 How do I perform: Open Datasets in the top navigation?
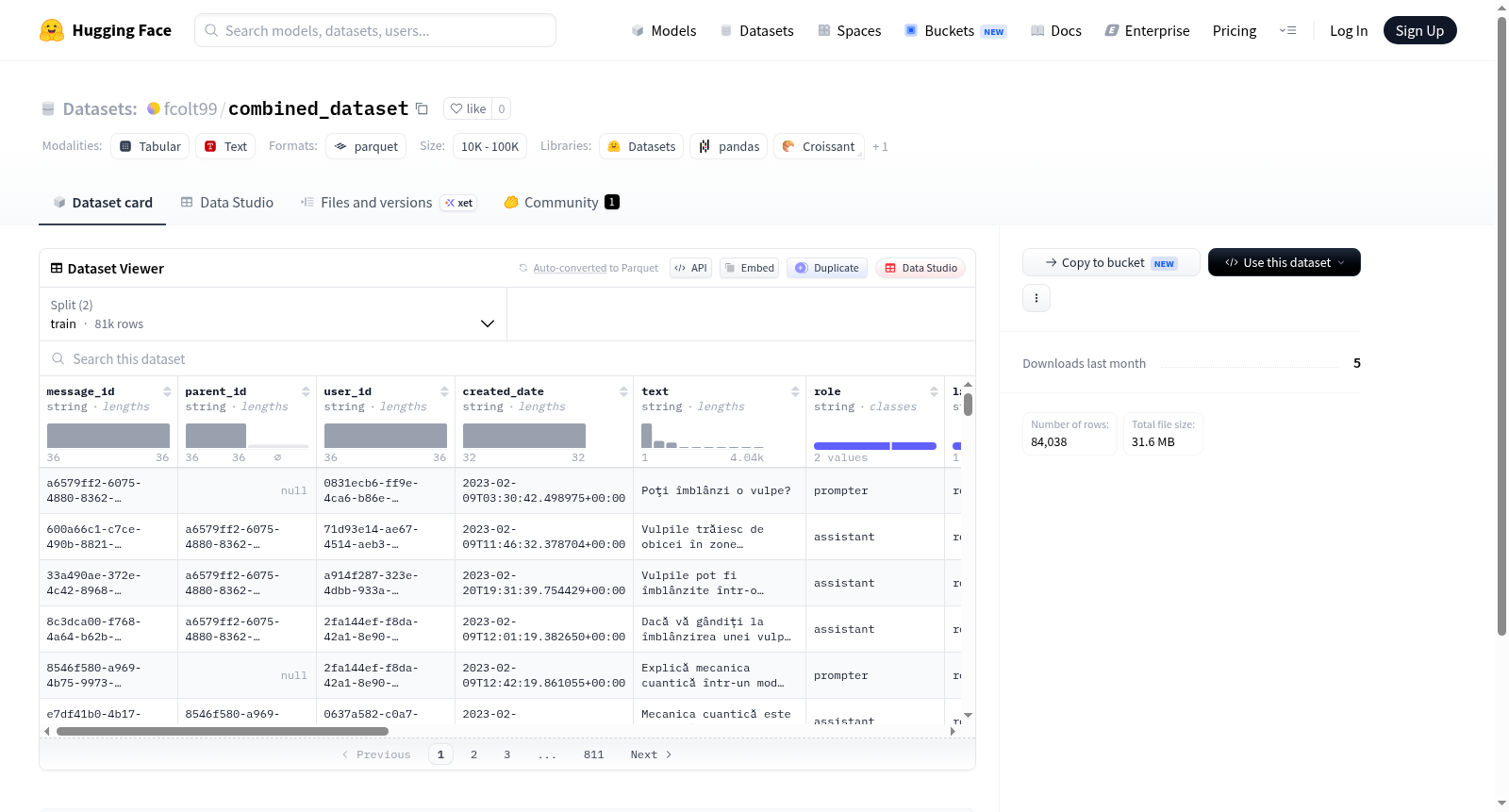pyautogui.click(x=756, y=31)
